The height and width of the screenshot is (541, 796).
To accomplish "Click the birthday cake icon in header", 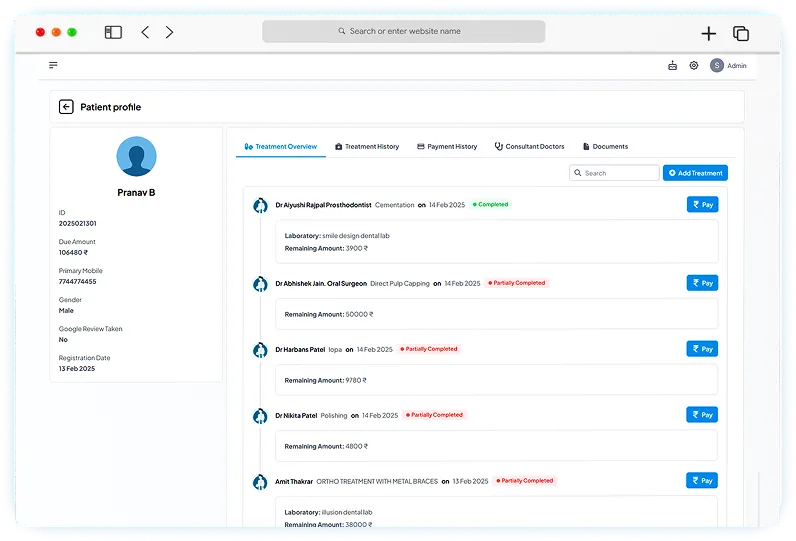I will [672, 65].
